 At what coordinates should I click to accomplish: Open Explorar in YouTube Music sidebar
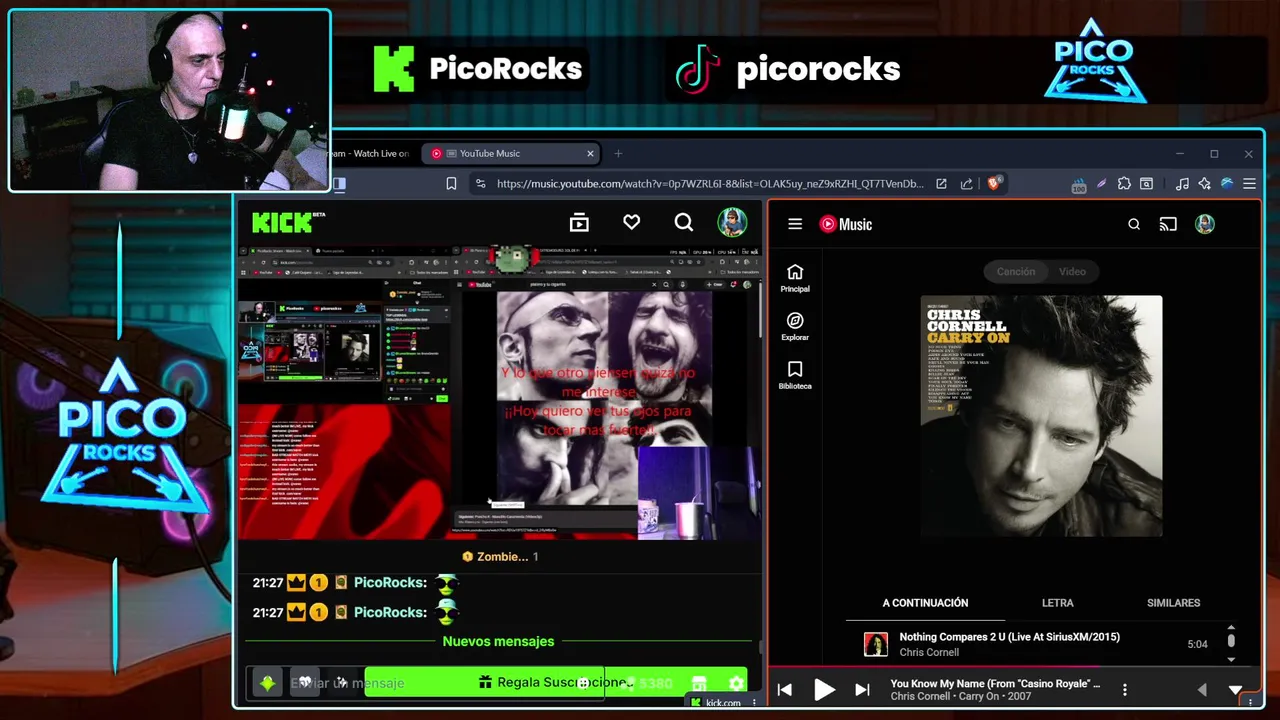[x=795, y=326]
